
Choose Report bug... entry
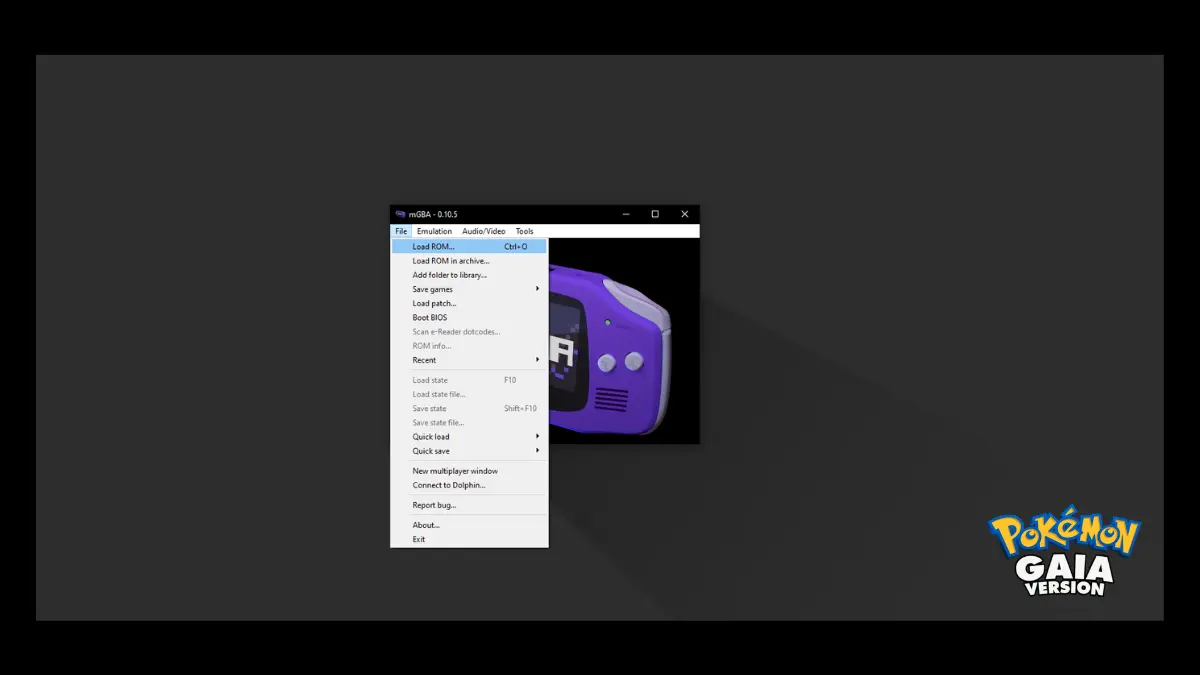tap(469, 505)
